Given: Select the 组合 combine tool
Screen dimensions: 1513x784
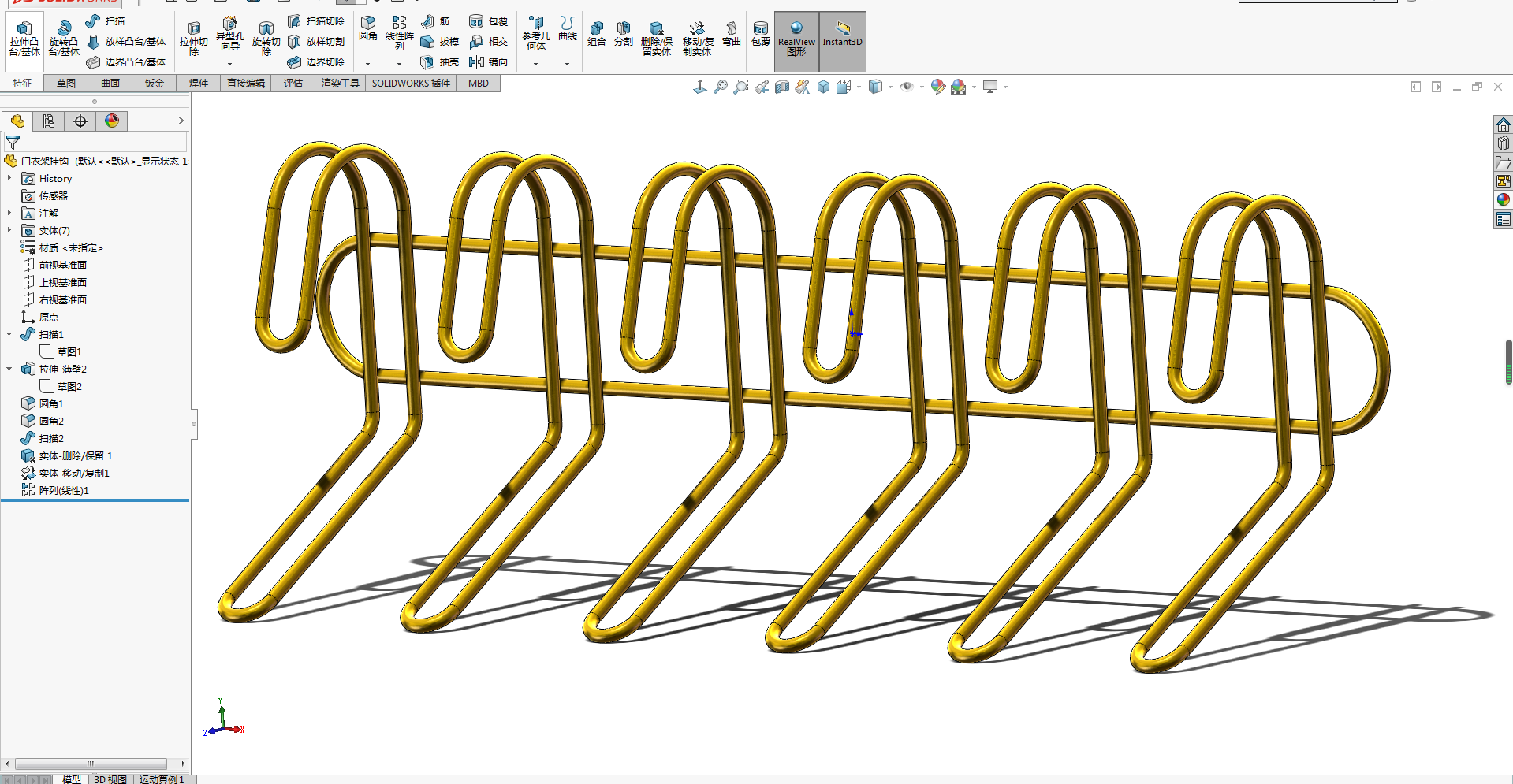Looking at the screenshot, I should click(x=597, y=34).
